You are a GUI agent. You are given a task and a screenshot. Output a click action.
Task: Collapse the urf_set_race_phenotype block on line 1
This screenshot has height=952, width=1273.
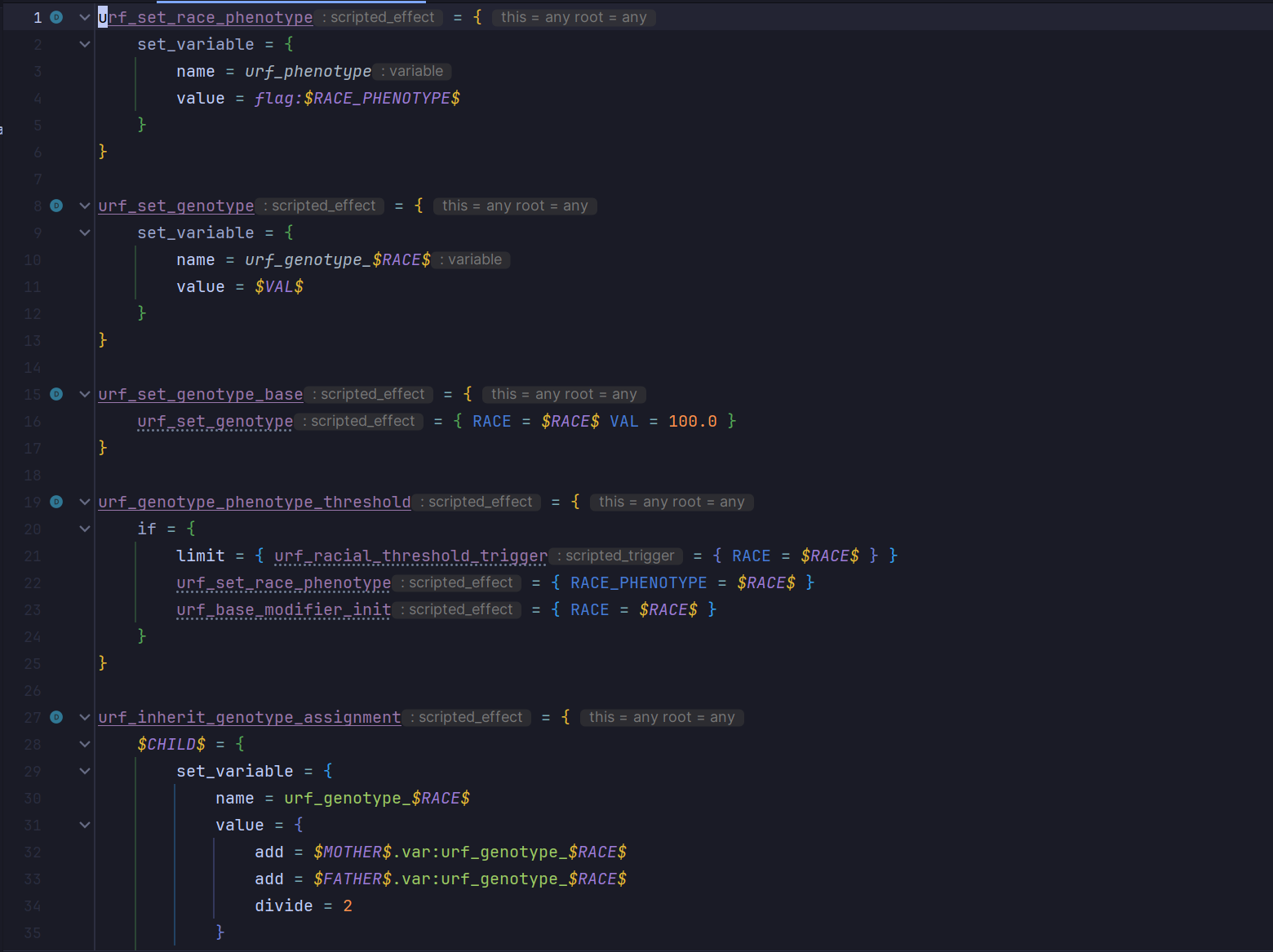85,17
